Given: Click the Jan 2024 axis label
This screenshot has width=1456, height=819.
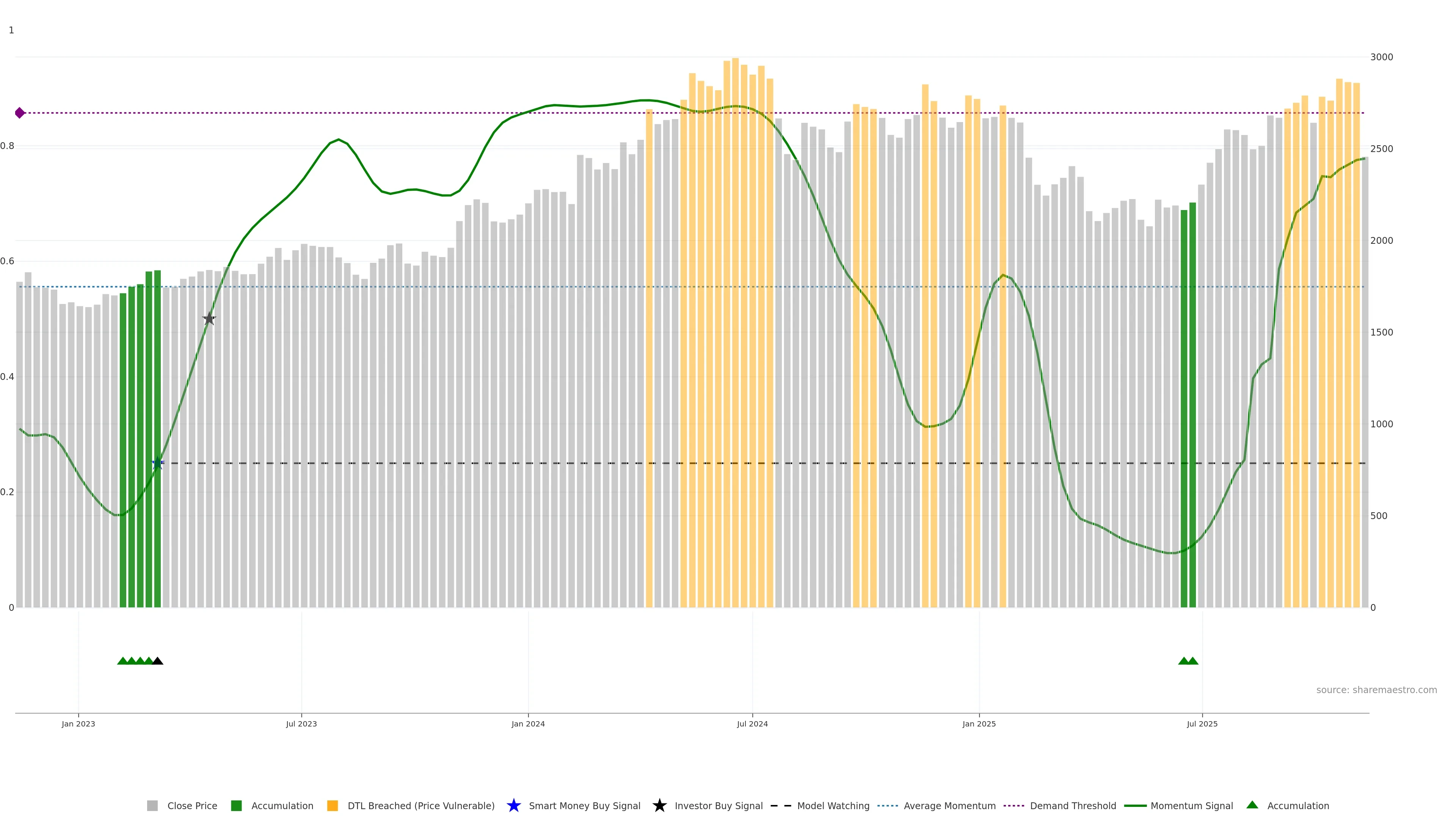Looking at the screenshot, I should click(528, 724).
